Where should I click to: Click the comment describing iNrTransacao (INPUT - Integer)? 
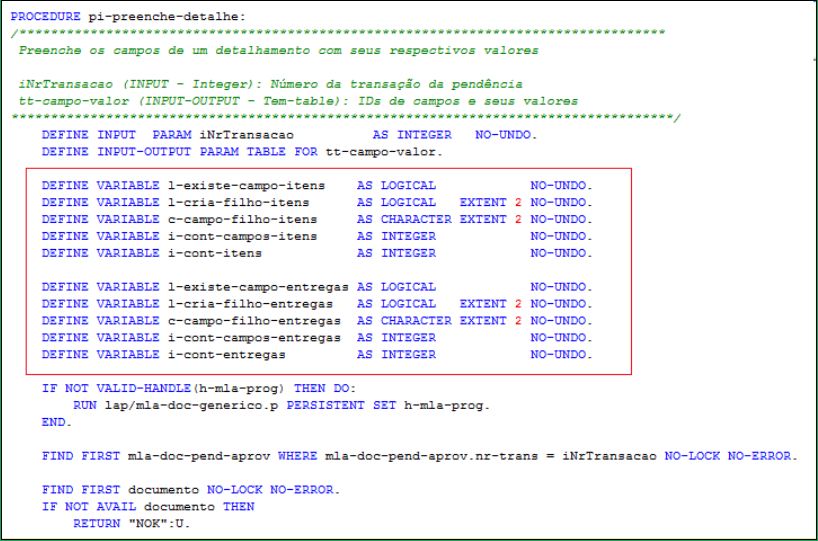pos(270,85)
